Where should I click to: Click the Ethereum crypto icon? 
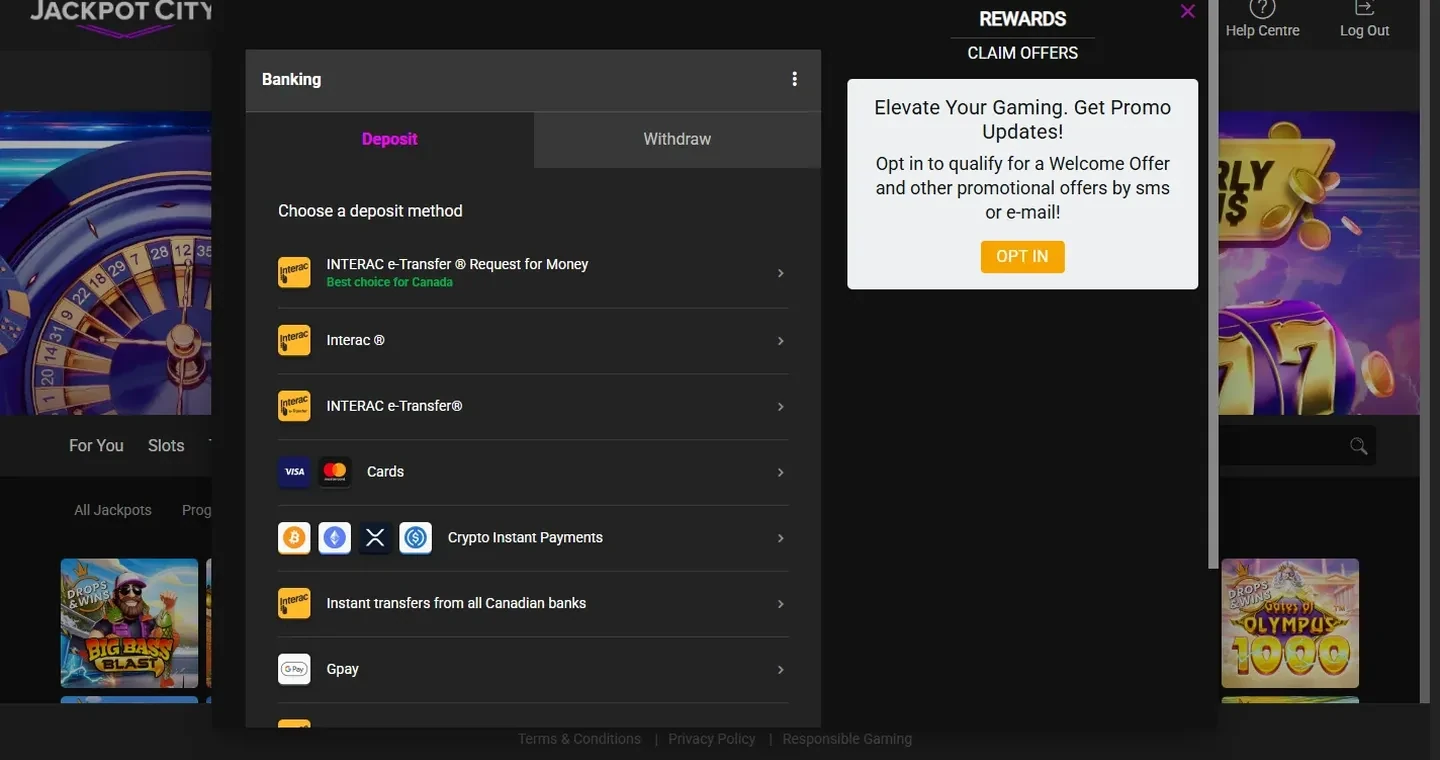335,538
